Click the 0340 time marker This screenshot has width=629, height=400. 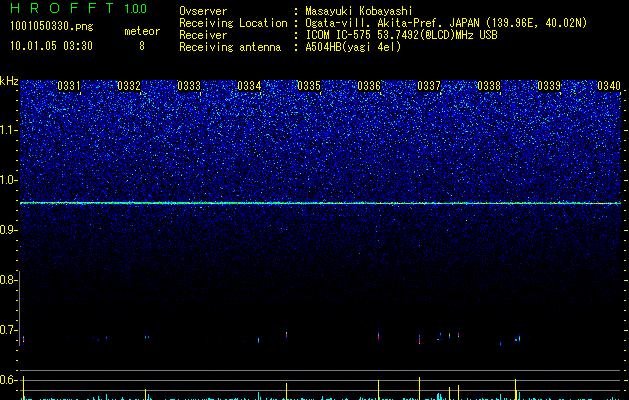click(609, 86)
